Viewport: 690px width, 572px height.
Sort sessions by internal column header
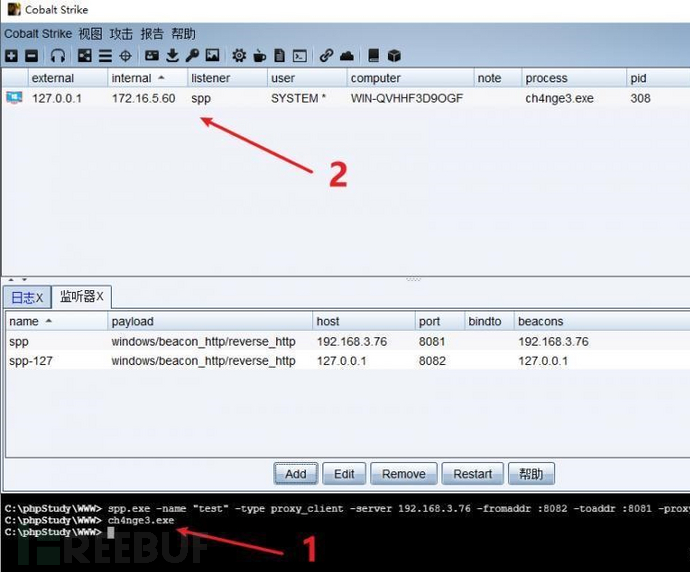pyautogui.click(x=147, y=78)
